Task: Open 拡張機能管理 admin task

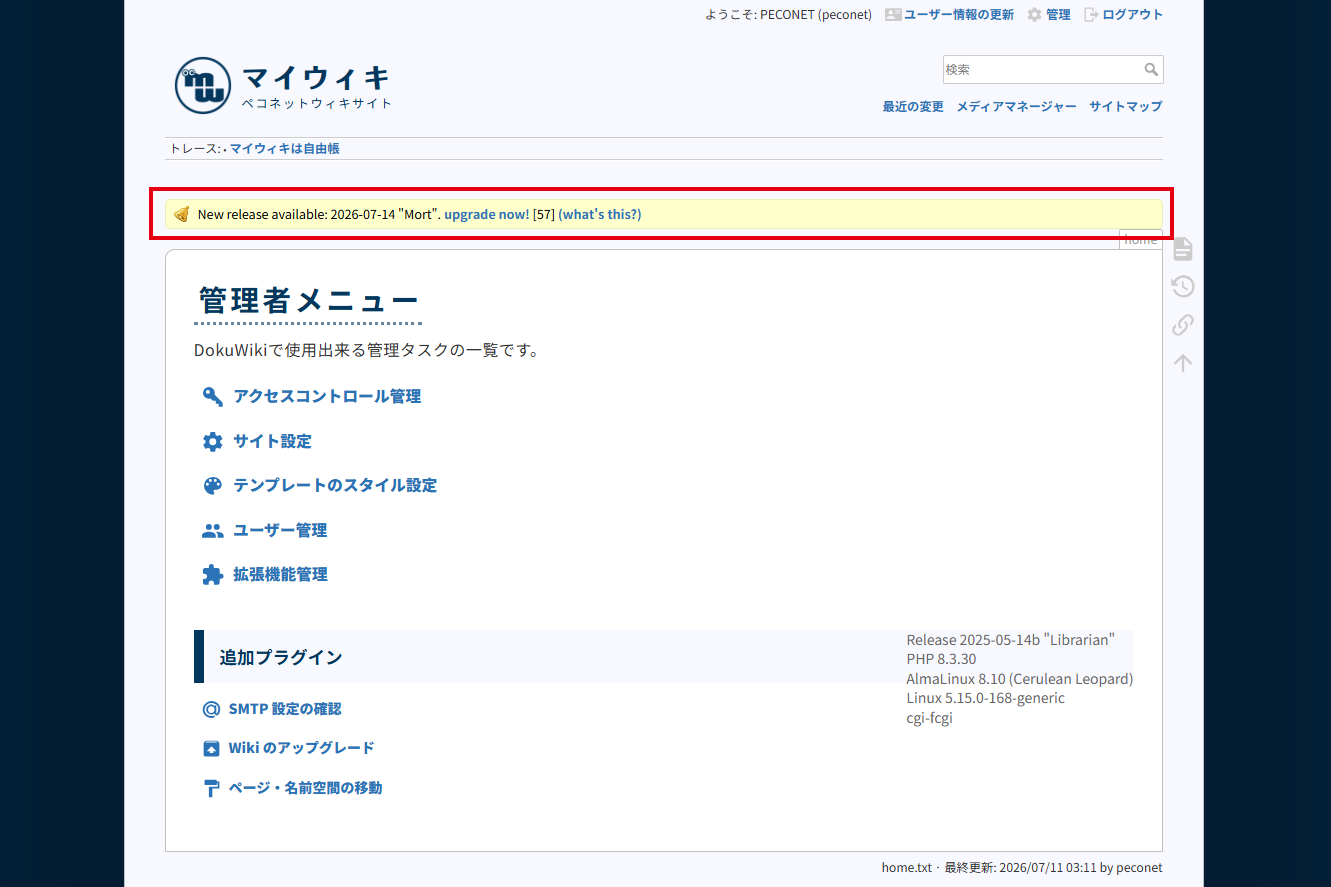Action: (280, 575)
